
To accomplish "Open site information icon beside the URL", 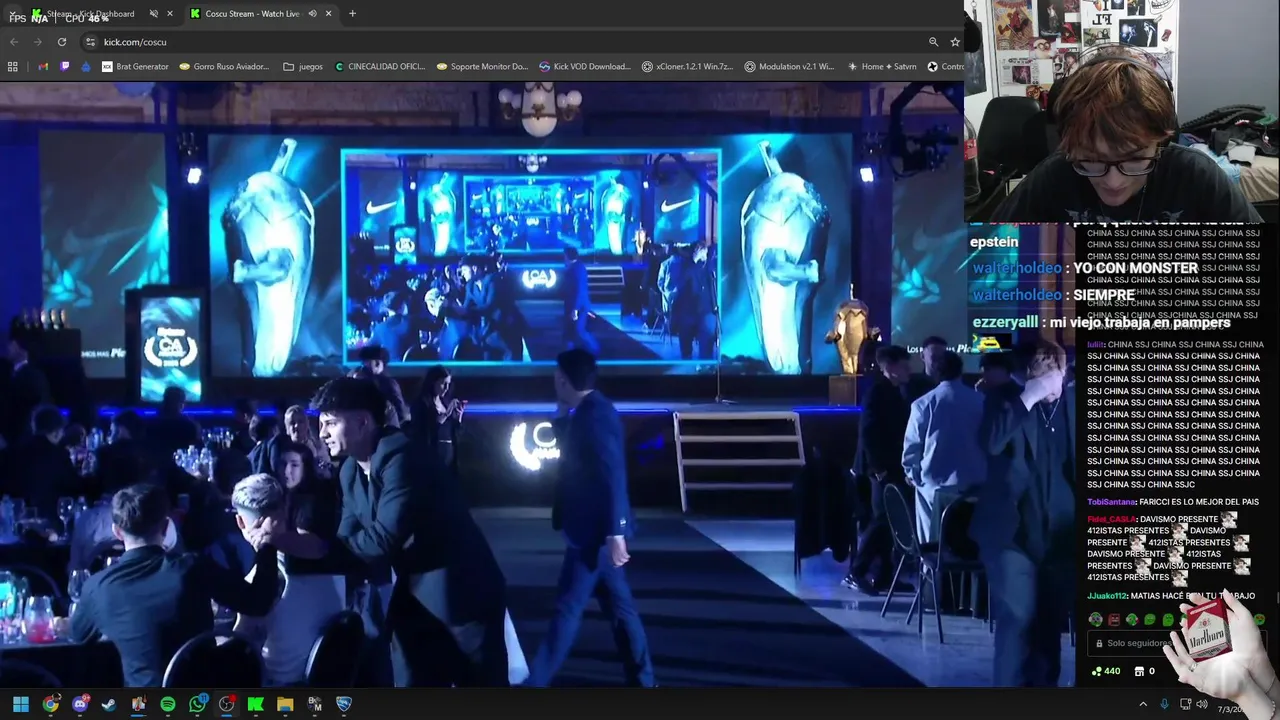I will pos(90,42).
